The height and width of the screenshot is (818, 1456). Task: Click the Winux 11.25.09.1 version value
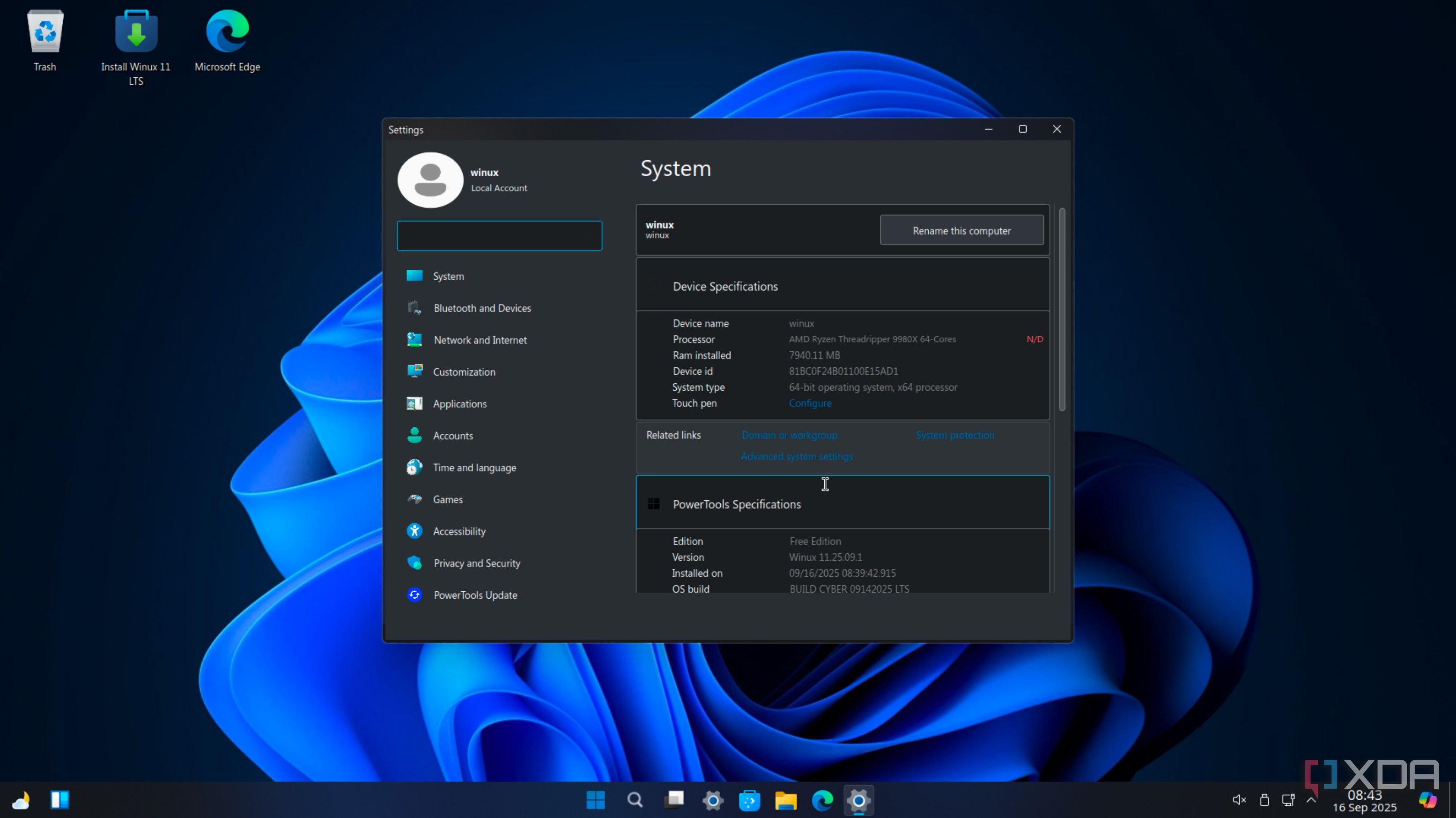[x=825, y=557]
